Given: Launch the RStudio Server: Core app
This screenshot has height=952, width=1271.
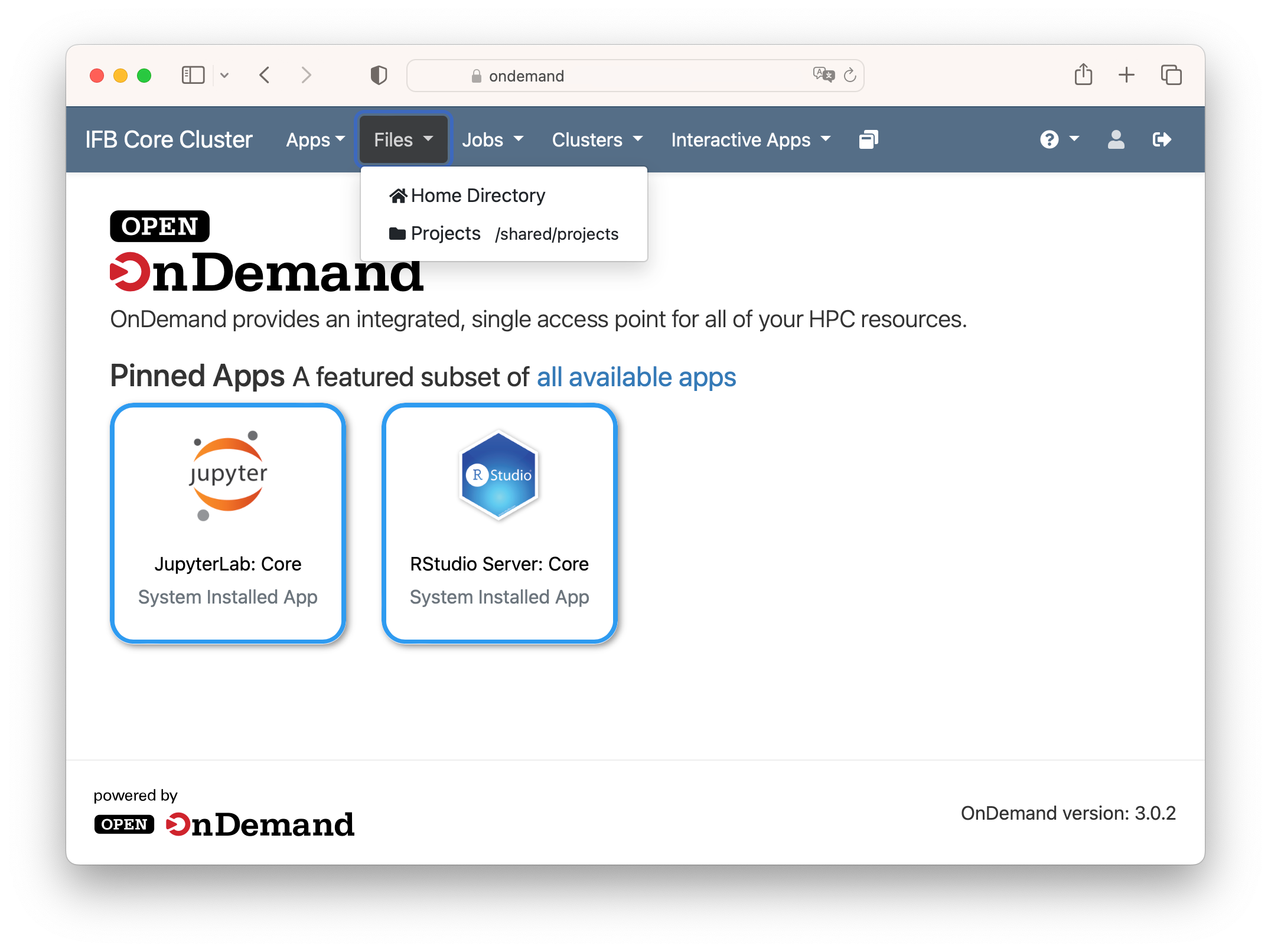Looking at the screenshot, I should (x=500, y=523).
